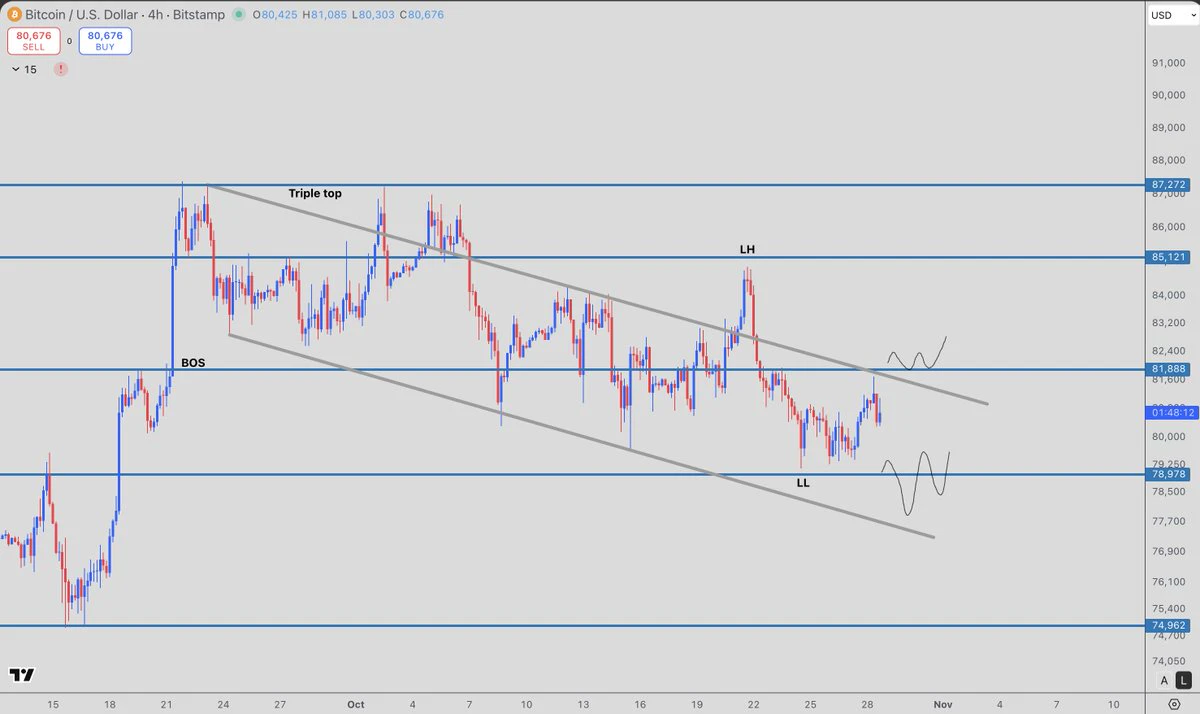Viewport: 1200px width, 714px height.
Task: Click the 77,700 price axis label
Action: coord(1169,521)
